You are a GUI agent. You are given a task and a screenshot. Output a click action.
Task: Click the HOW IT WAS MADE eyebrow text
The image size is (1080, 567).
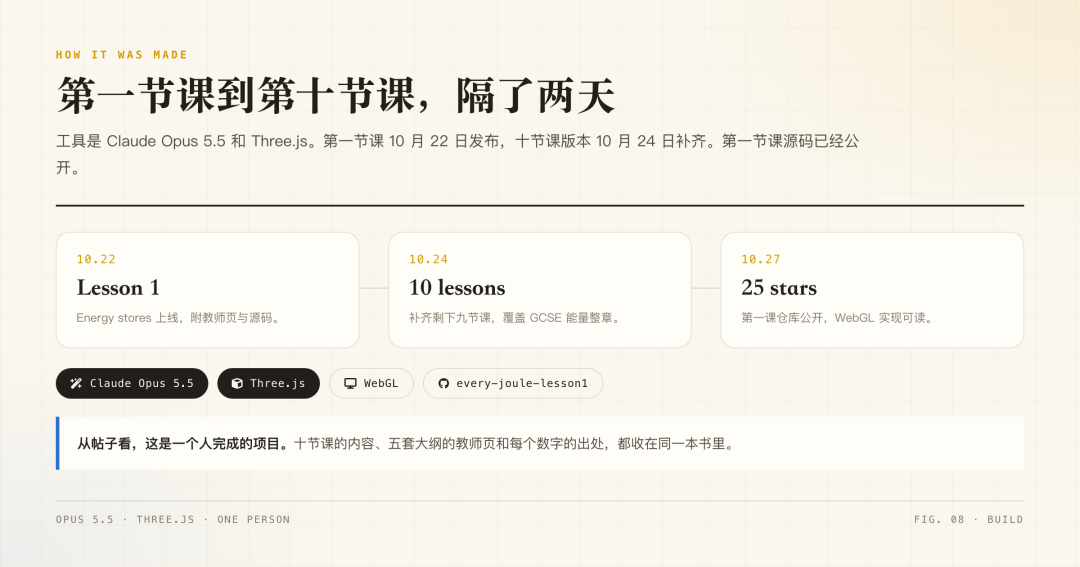(122, 54)
